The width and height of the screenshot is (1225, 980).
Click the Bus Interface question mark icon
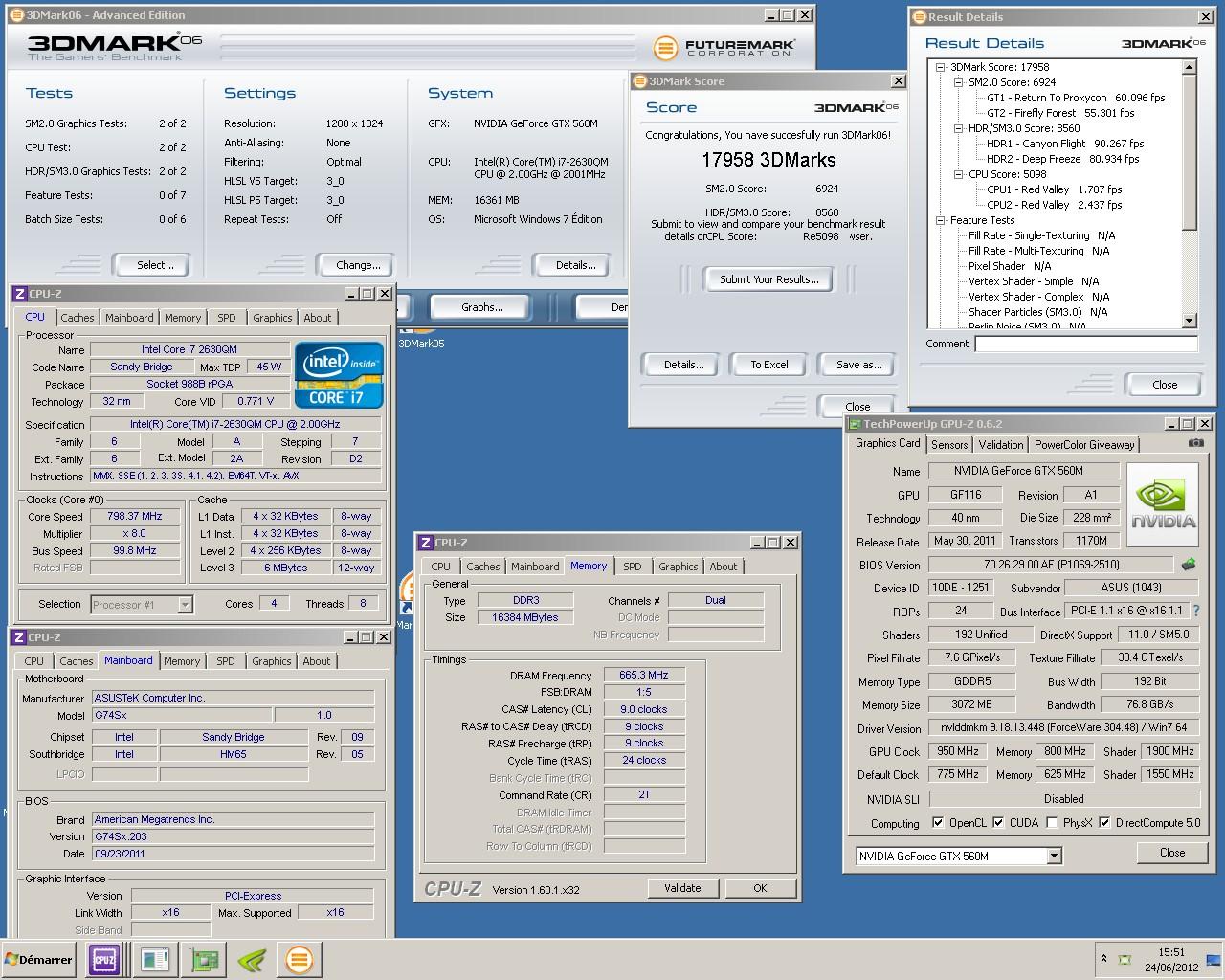pyautogui.click(x=1195, y=611)
